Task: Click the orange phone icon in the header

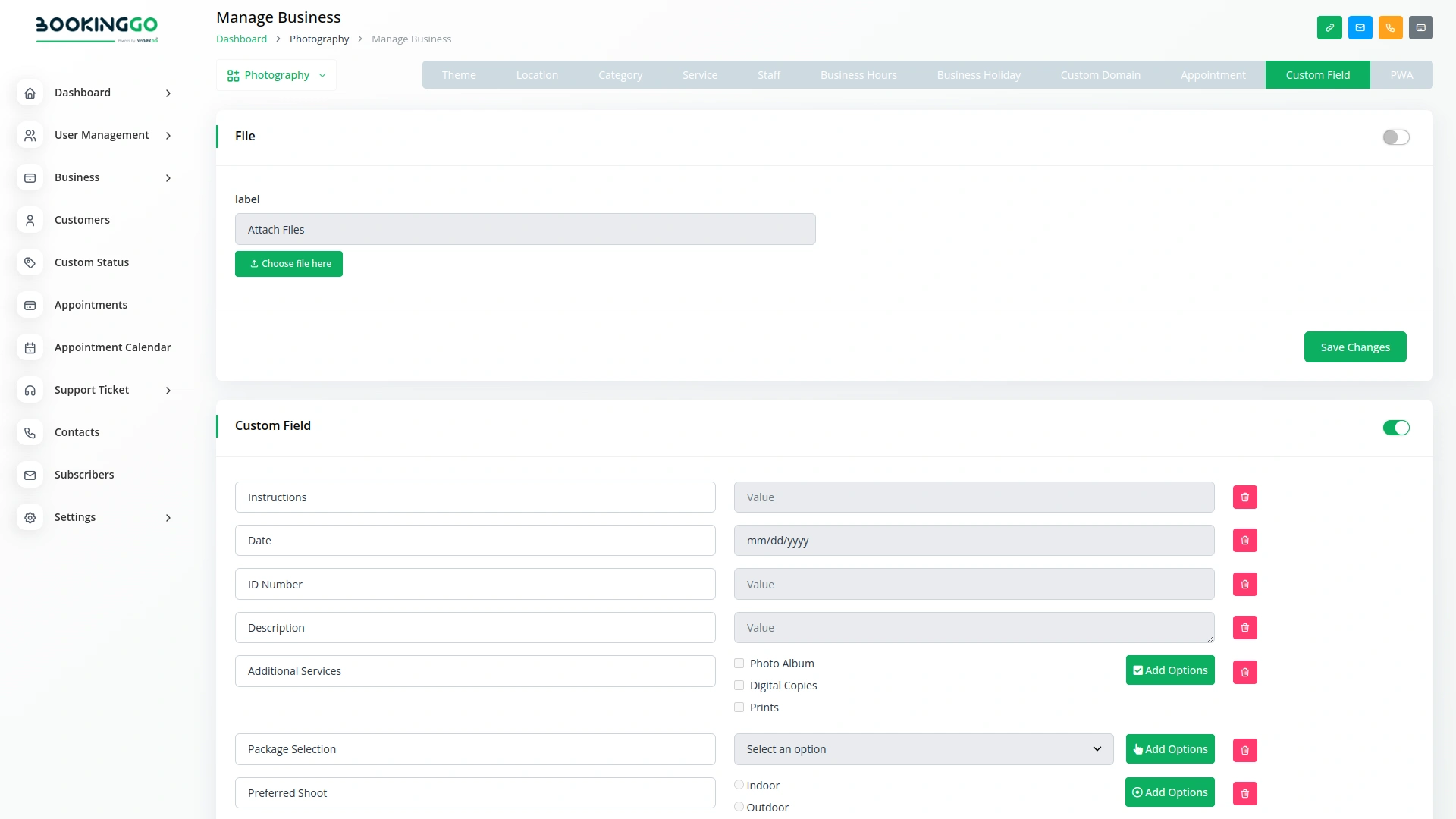Action: point(1391,27)
